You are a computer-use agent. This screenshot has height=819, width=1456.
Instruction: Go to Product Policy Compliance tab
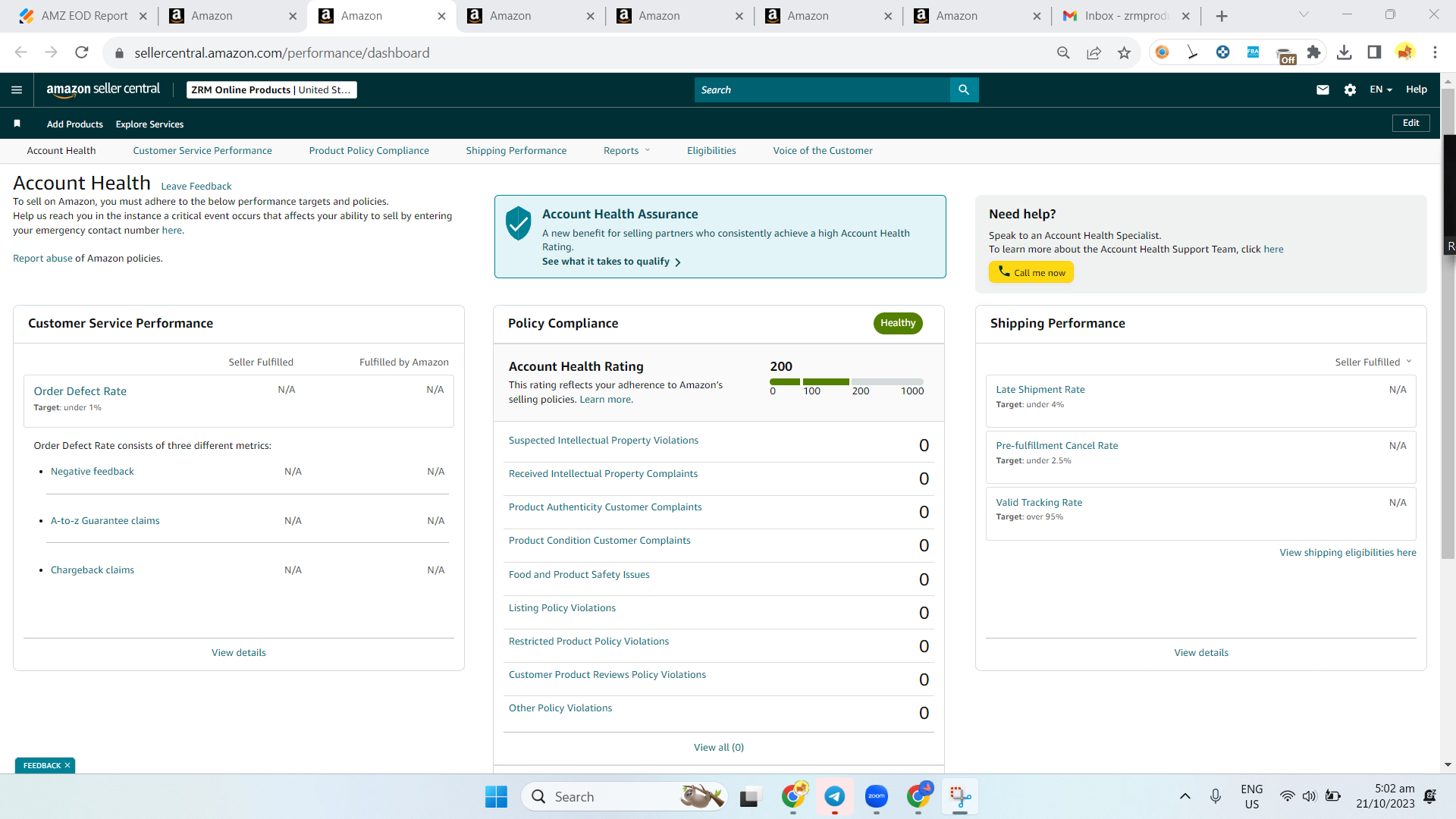pyautogui.click(x=369, y=150)
